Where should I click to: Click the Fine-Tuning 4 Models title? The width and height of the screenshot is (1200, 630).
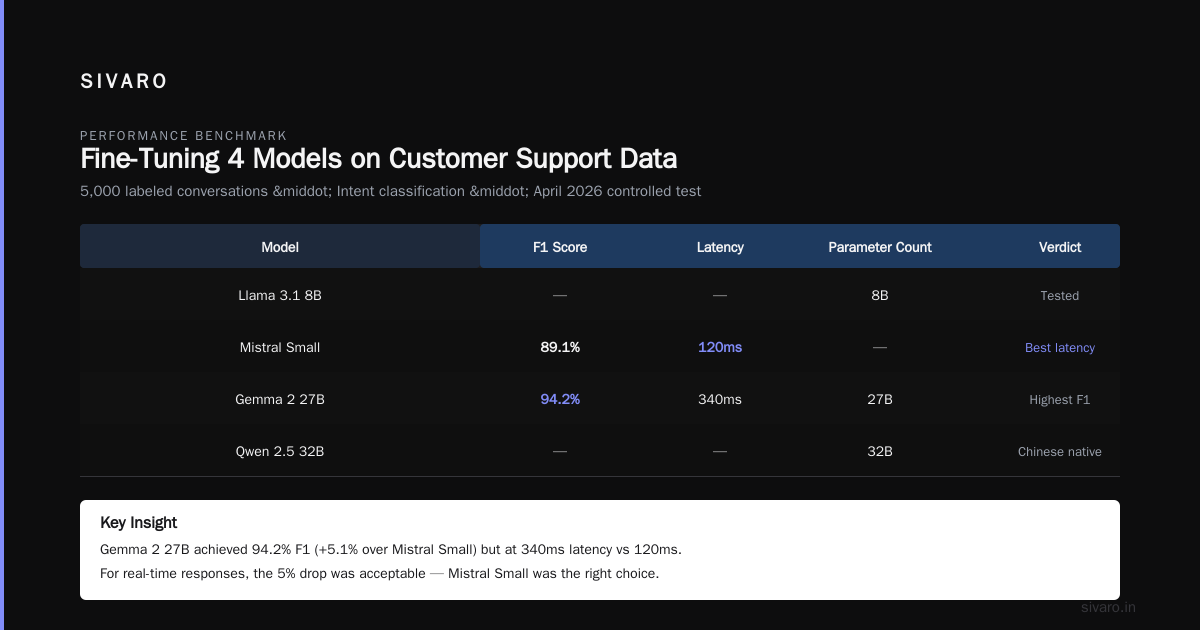[x=378, y=159]
